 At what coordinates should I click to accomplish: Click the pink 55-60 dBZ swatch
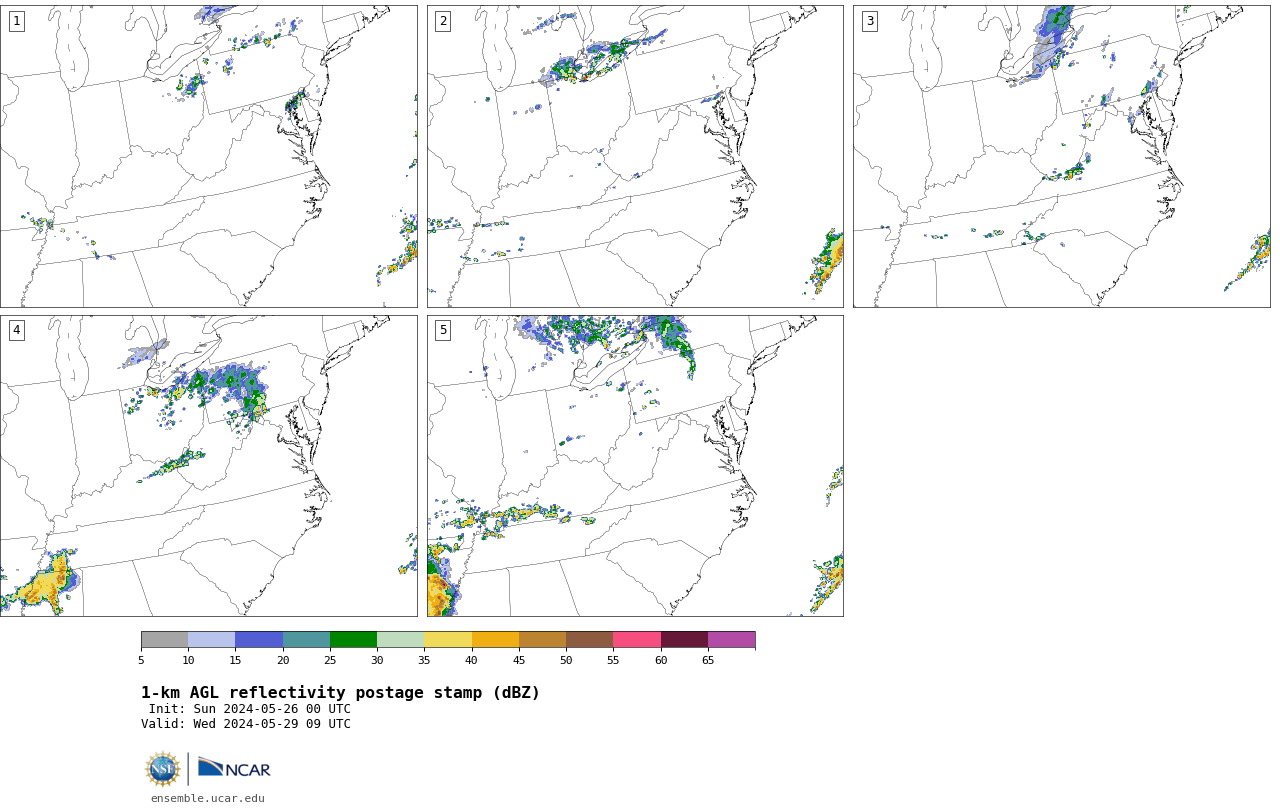tap(637, 640)
